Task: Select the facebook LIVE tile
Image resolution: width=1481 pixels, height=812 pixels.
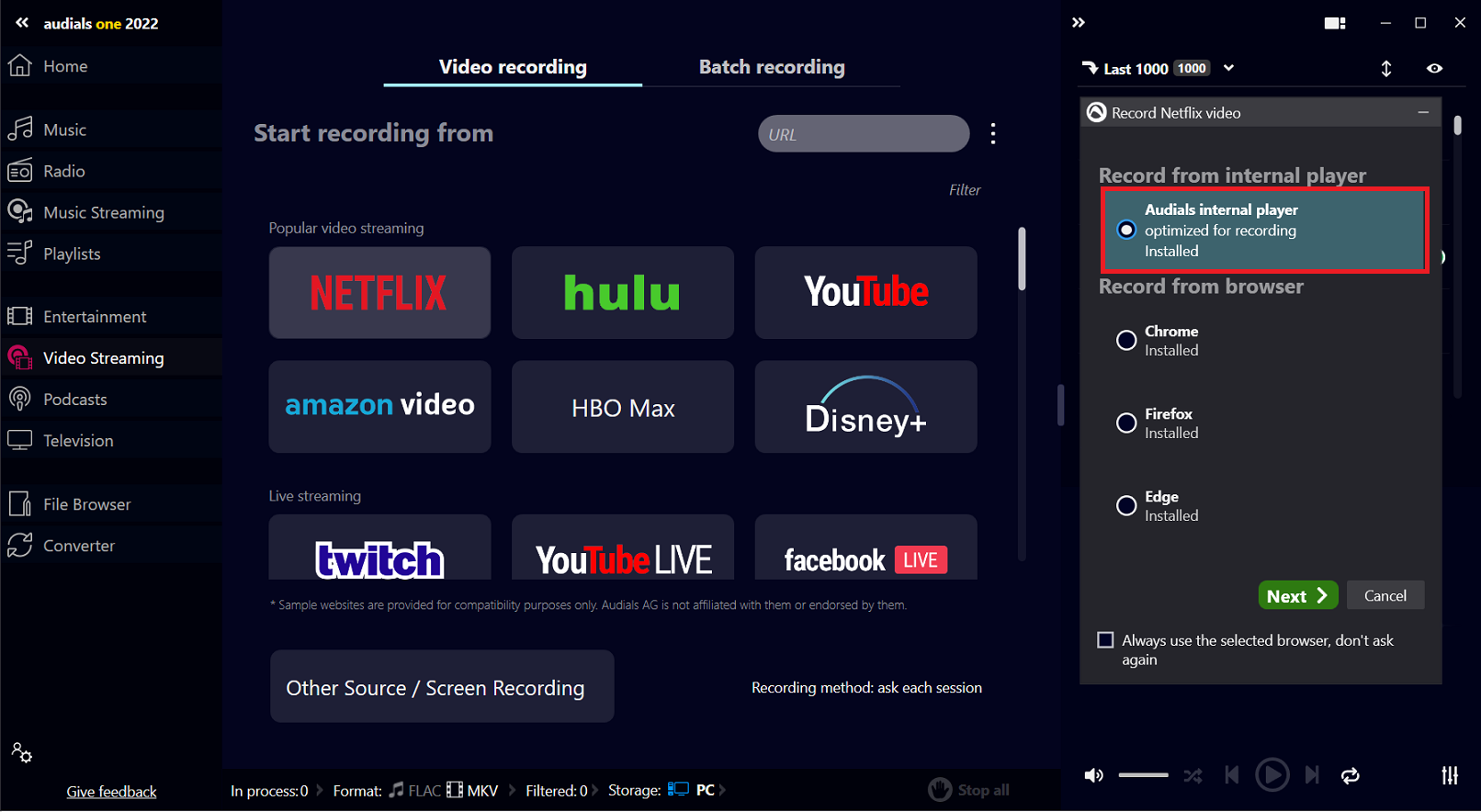Action: [866, 547]
